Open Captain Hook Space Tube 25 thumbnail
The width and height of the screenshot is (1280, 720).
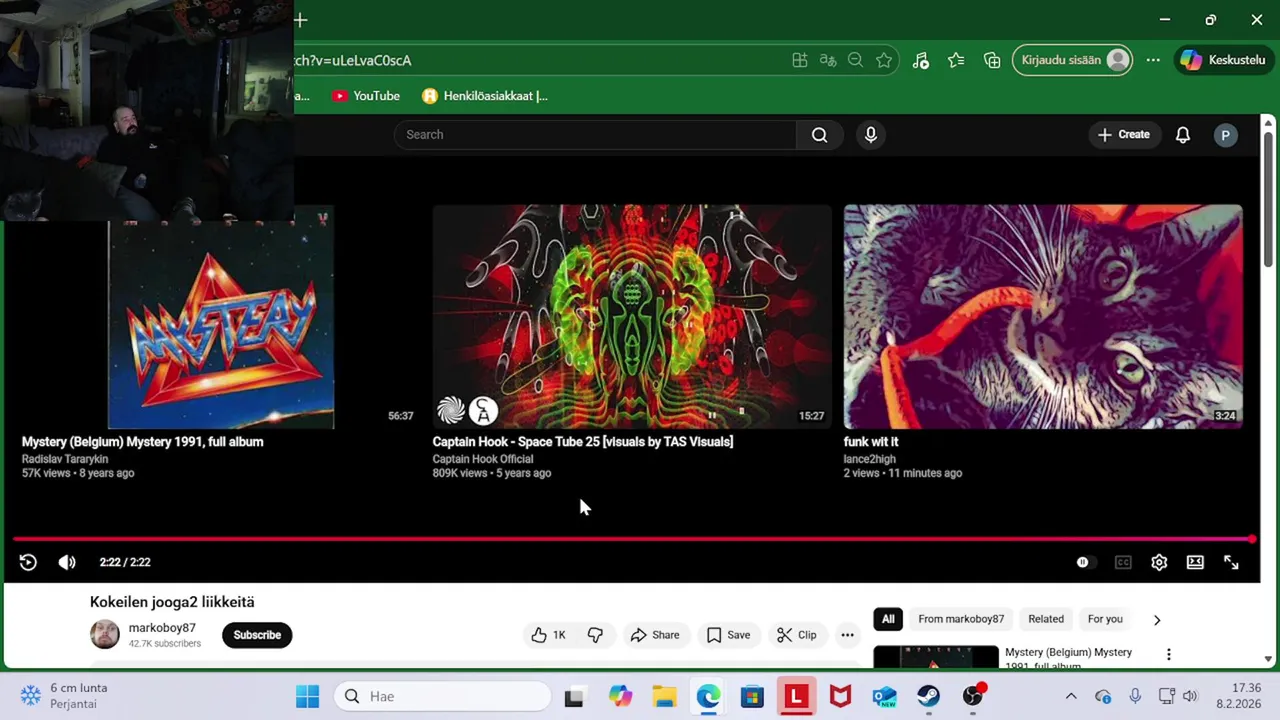pyautogui.click(x=632, y=317)
